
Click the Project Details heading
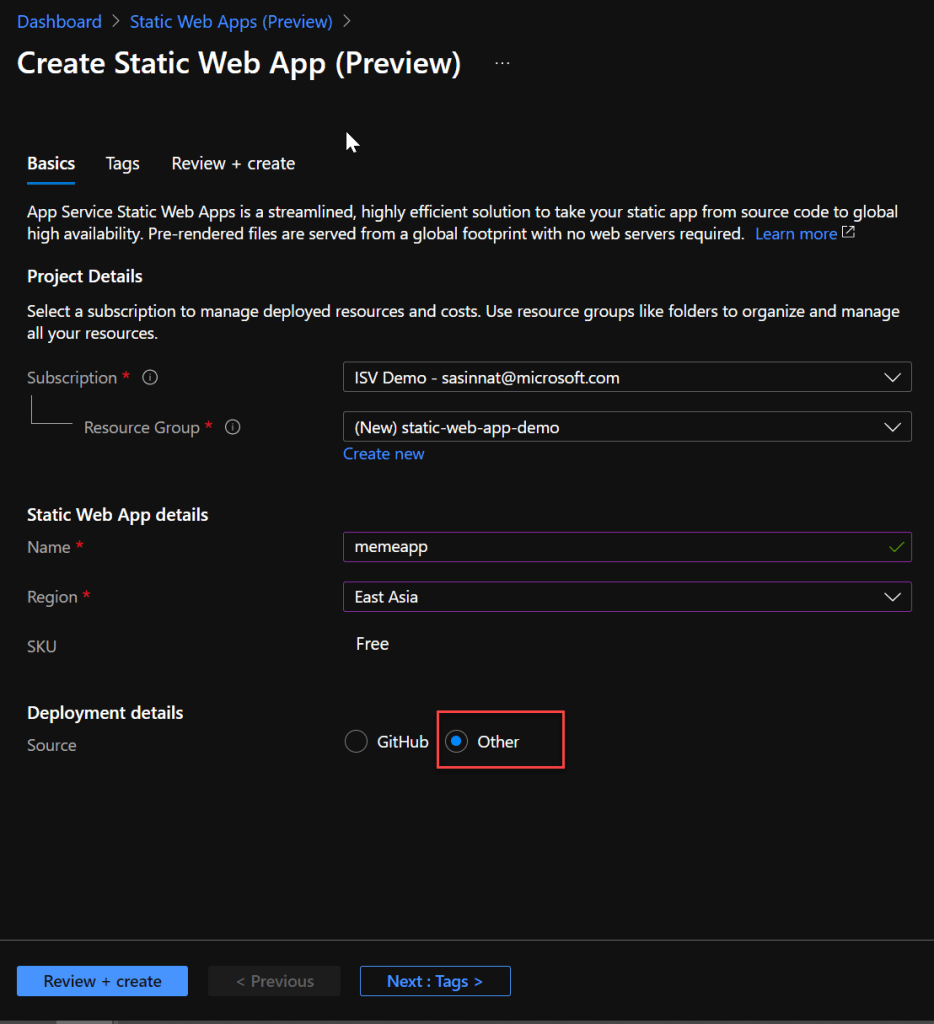85,276
